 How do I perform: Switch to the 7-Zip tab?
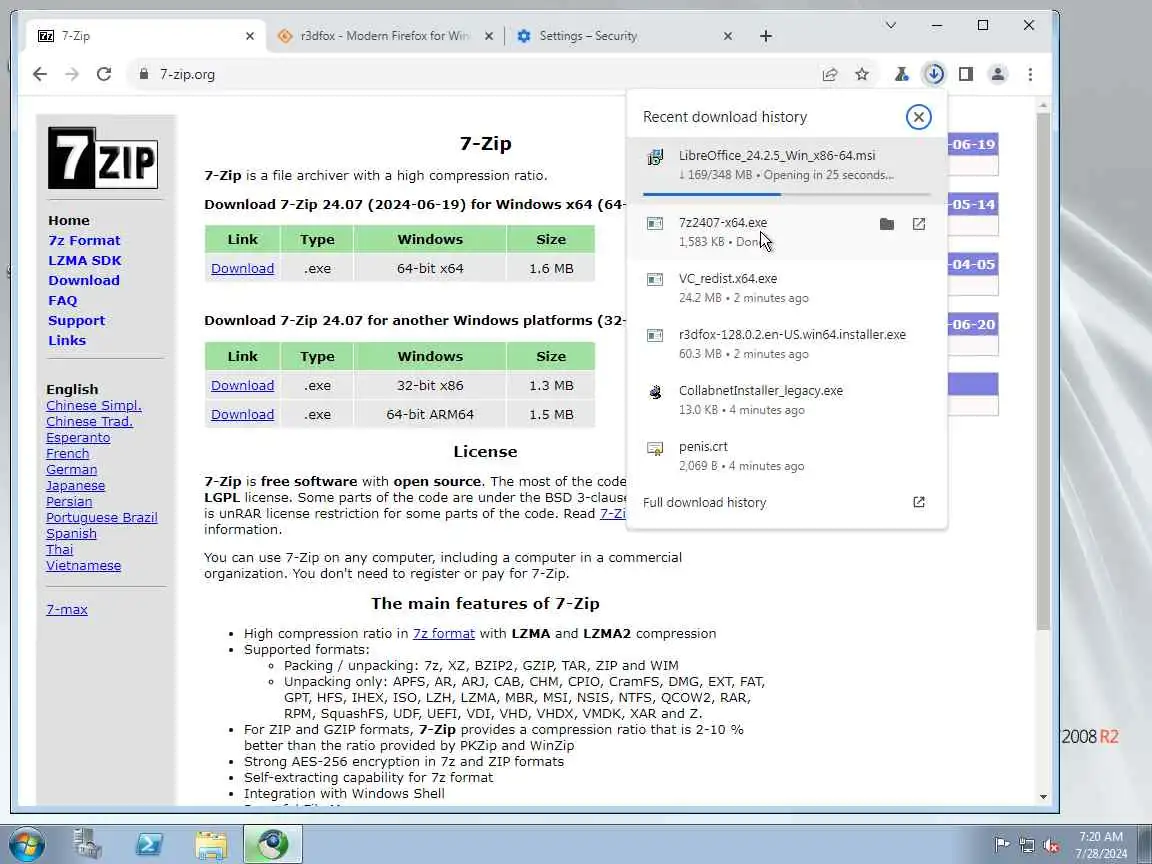[x=143, y=35]
